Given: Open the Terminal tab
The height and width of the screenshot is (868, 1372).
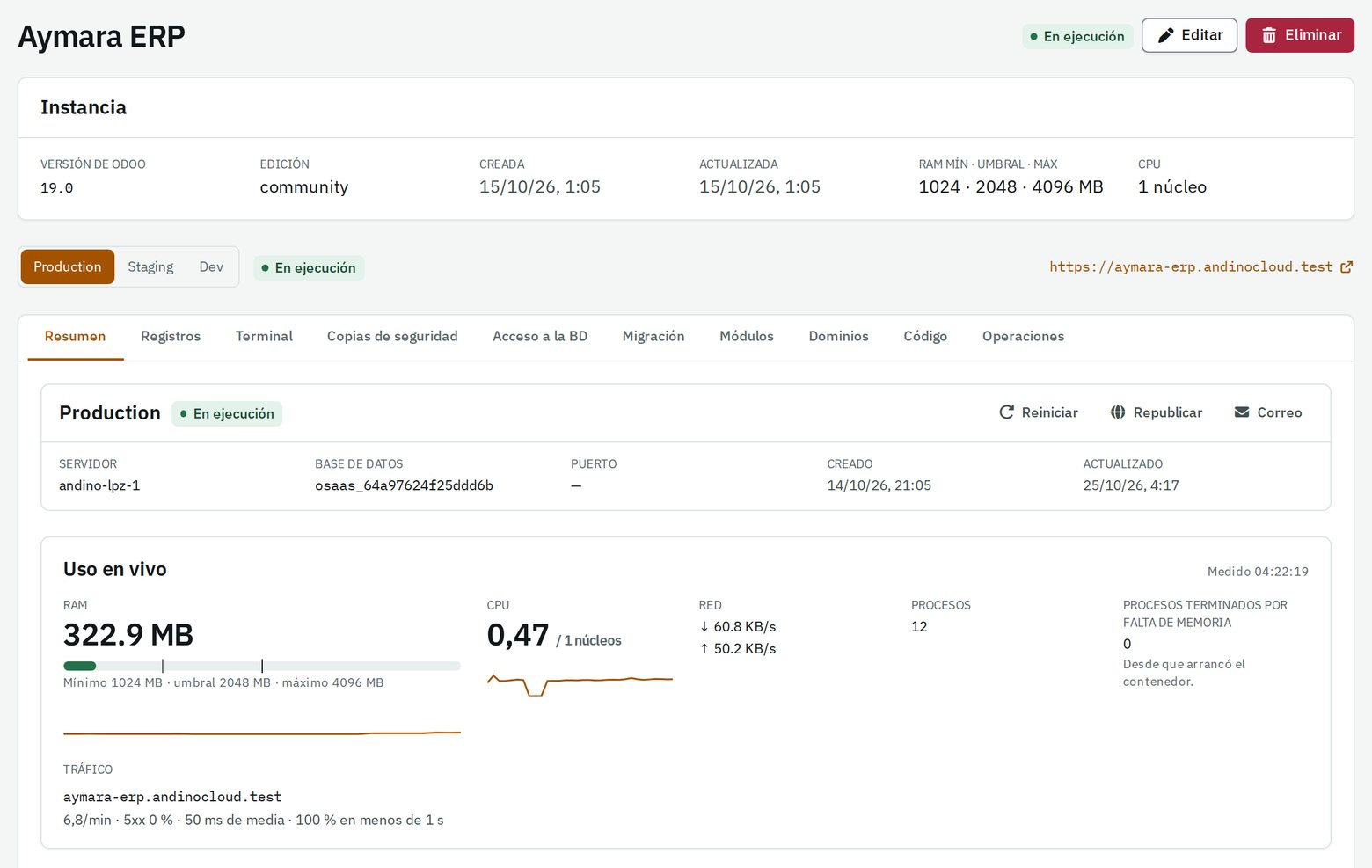Looking at the screenshot, I should tap(264, 337).
